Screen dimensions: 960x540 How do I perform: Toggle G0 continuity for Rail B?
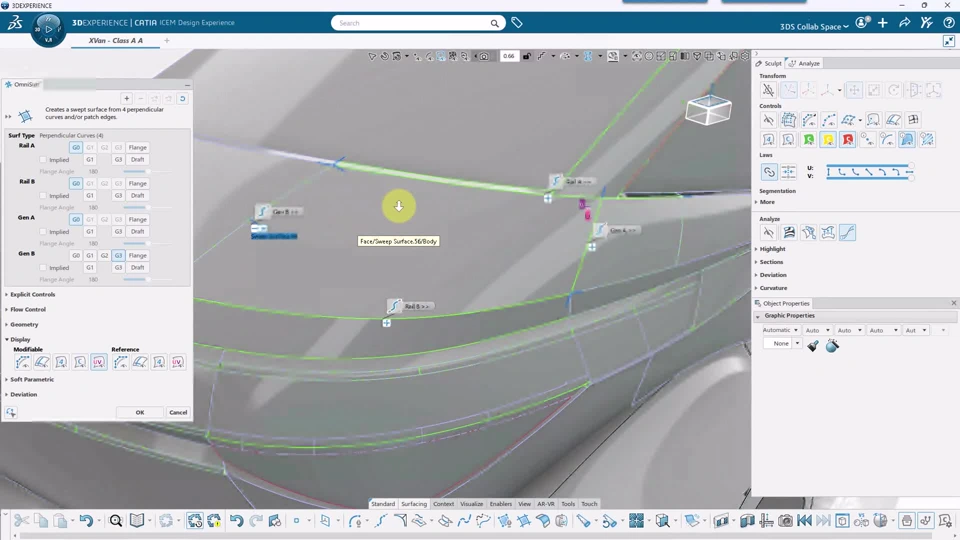point(76,184)
